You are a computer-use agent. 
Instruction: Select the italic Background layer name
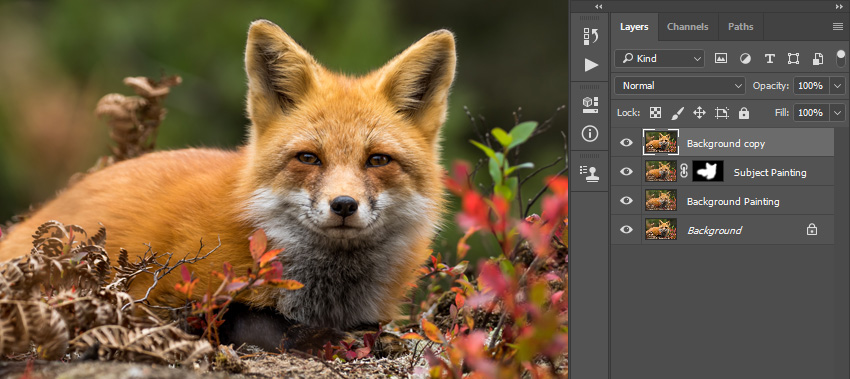[714, 230]
